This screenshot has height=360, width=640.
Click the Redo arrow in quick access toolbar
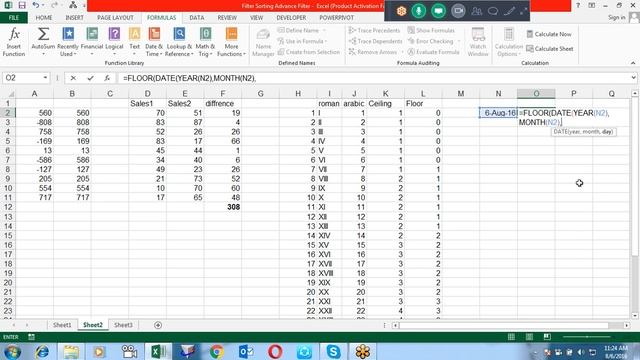pos(55,5)
